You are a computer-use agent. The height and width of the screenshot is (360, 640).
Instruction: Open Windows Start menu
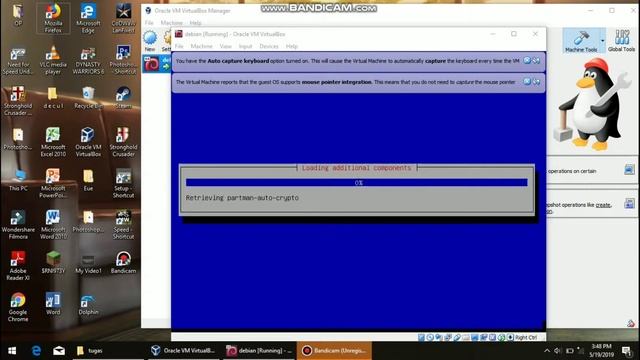click(12, 351)
